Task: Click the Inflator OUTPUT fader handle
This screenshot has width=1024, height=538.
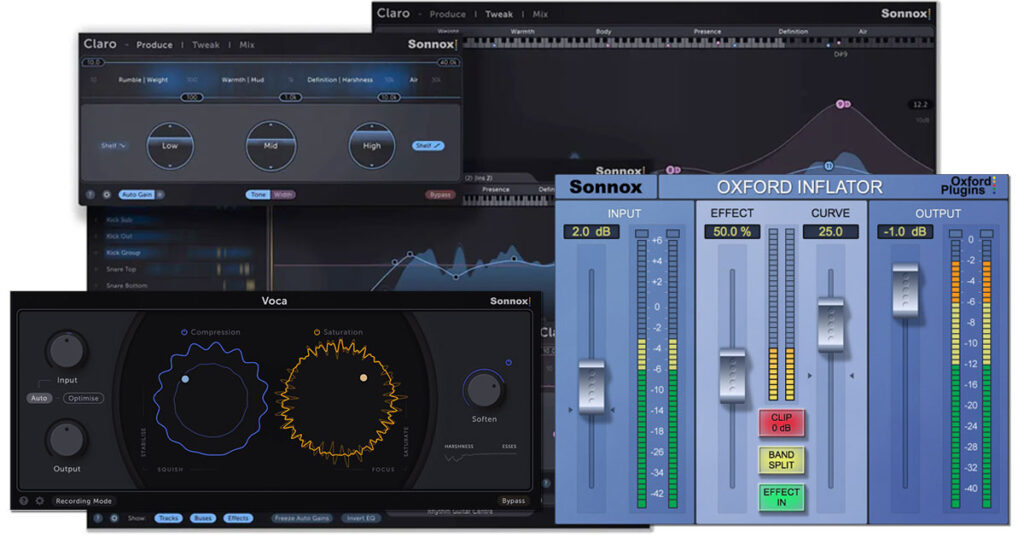Action: pyautogui.click(x=905, y=290)
